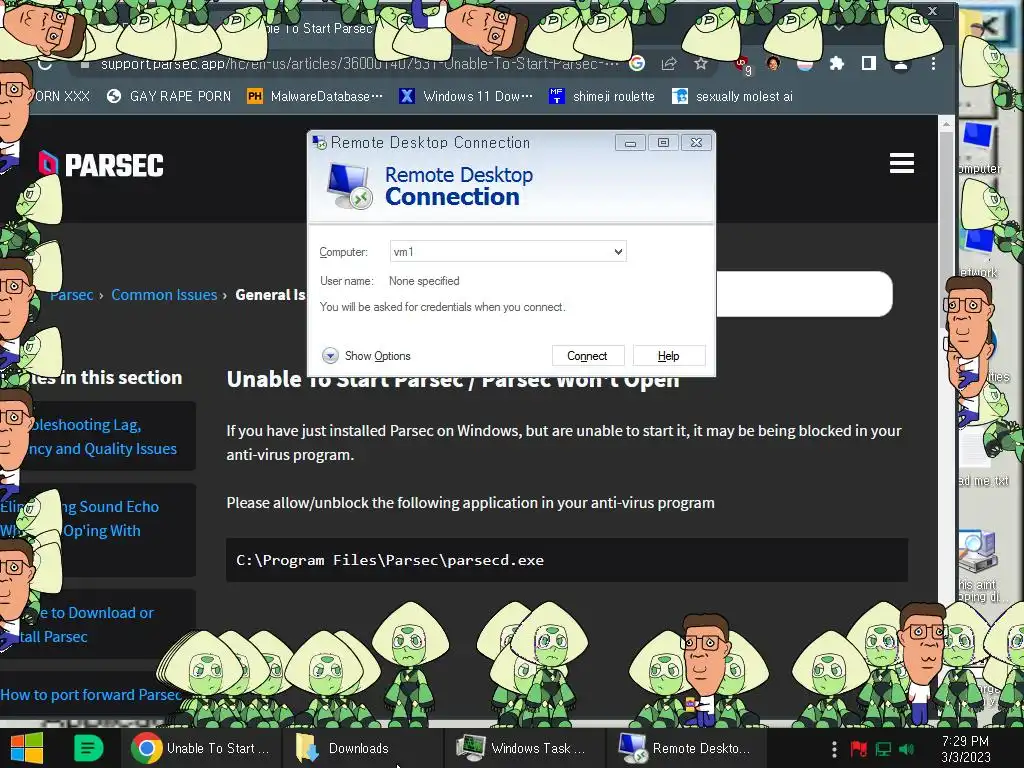Click the round avatar extension icon
The image size is (1024, 768).
773,63
